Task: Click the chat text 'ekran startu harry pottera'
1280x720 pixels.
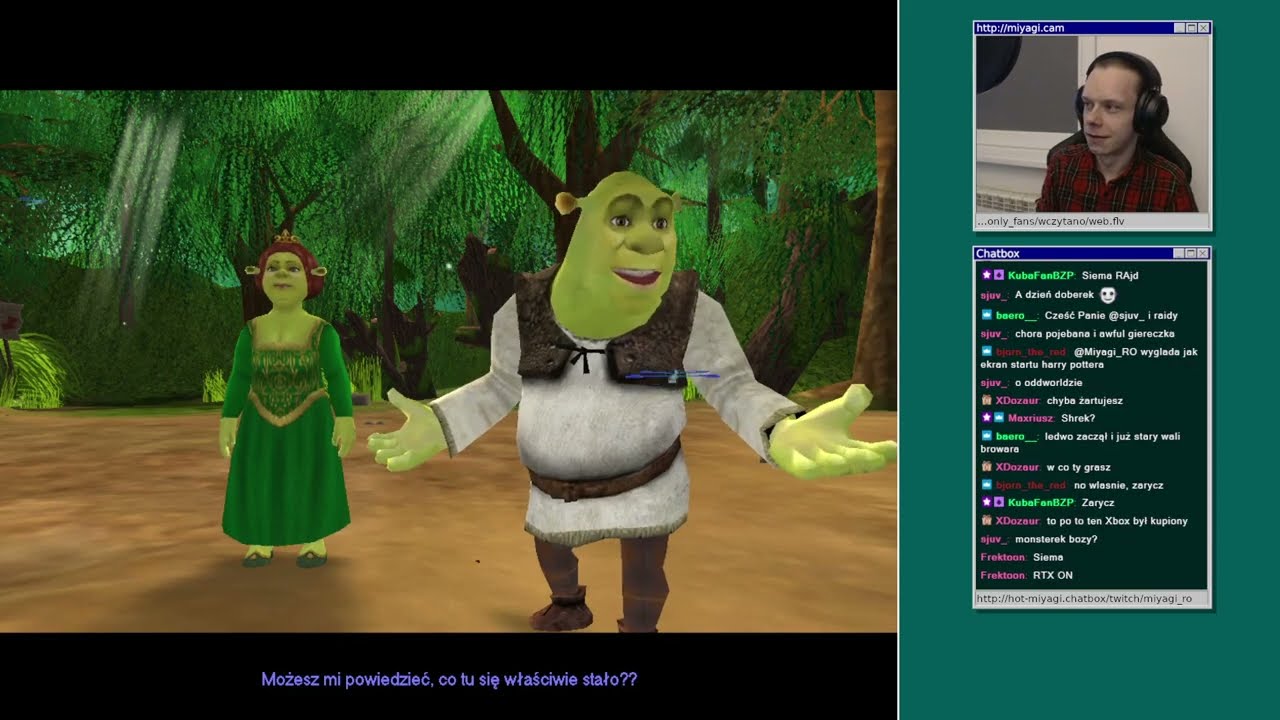Action: [1040, 365]
